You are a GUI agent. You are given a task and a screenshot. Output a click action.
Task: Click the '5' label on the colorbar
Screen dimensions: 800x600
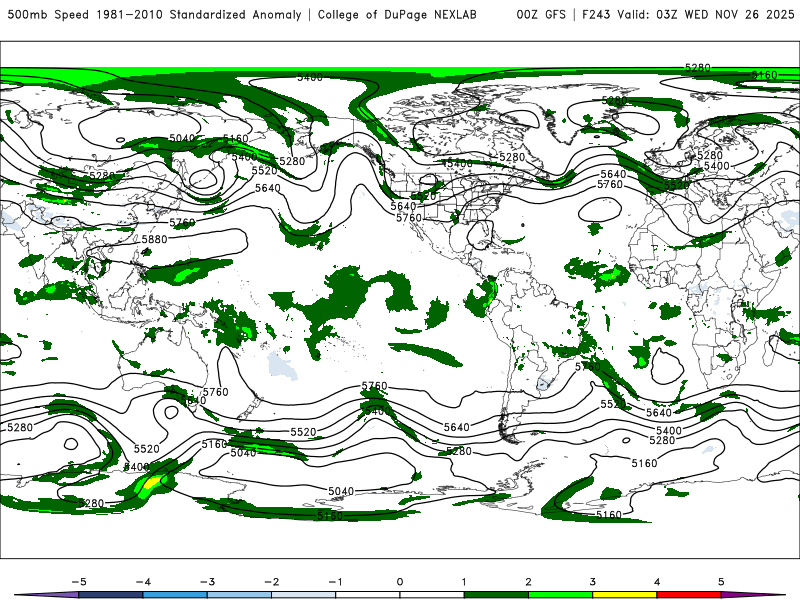(721, 582)
